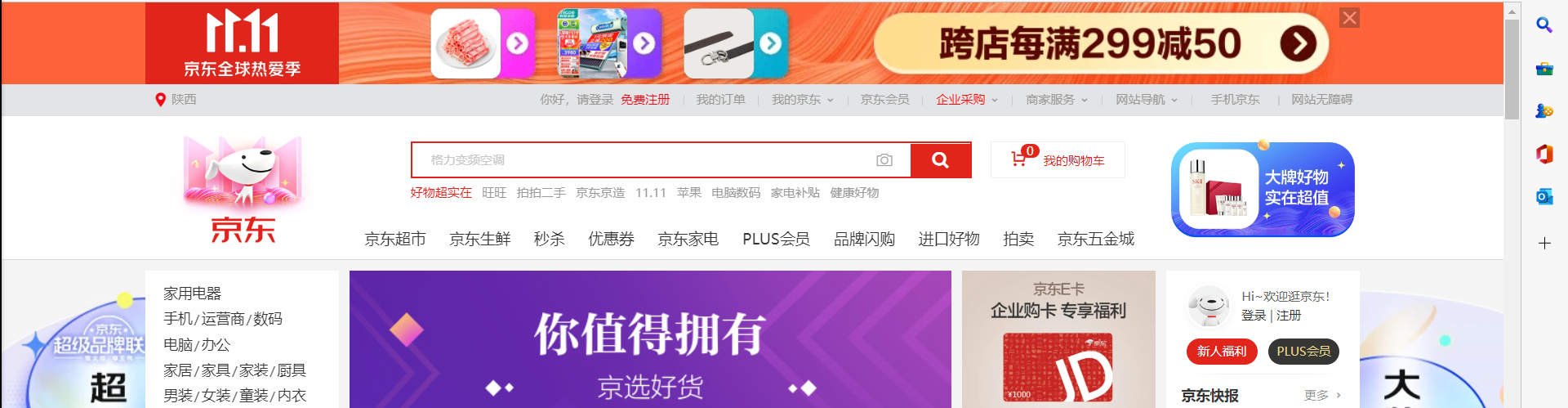
Task: Open the Office icon in Edge sidebar
Action: coord(1543,154)
